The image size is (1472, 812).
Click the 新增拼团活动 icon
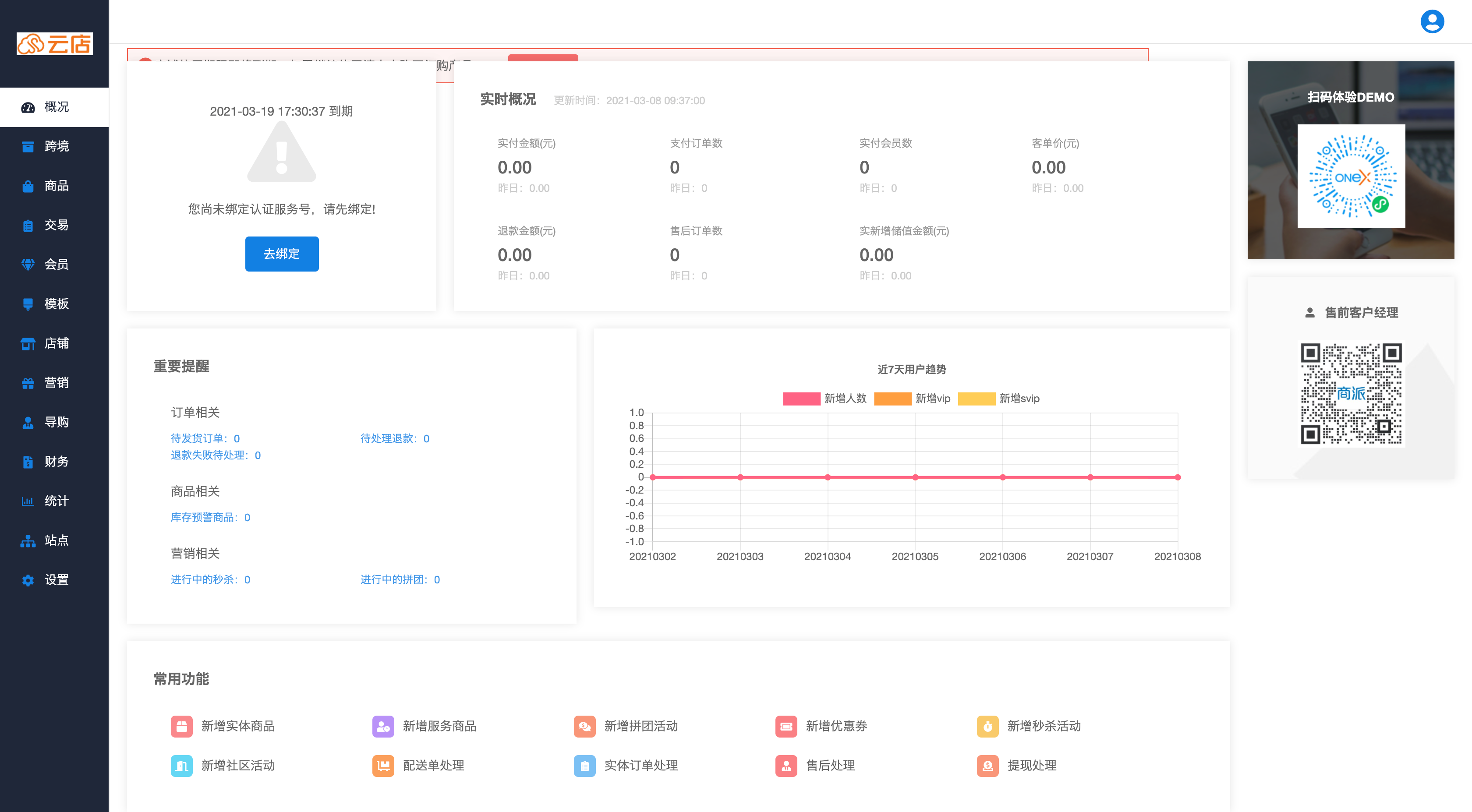584,726
